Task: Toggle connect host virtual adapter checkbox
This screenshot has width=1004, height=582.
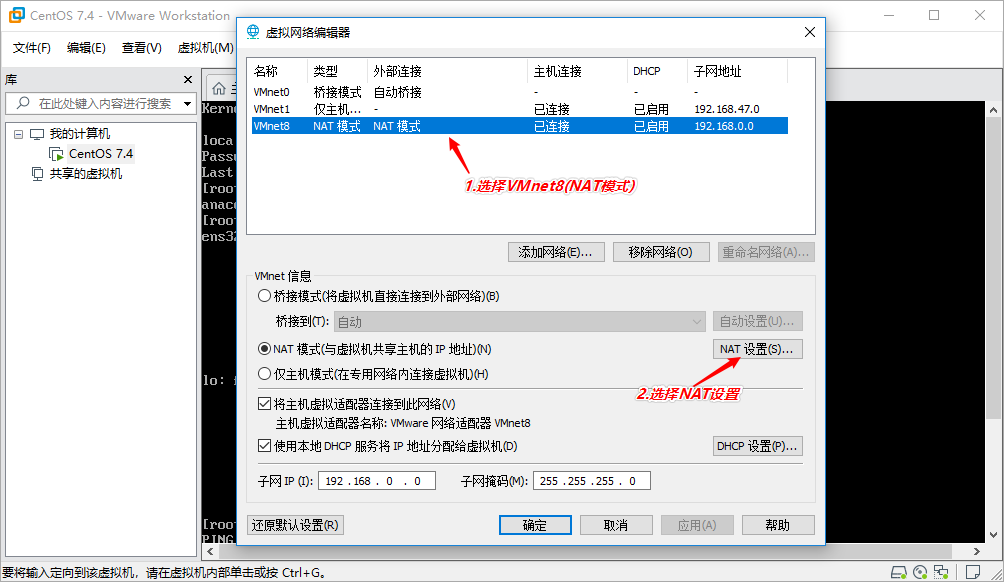Action: (x=264, y=404)
